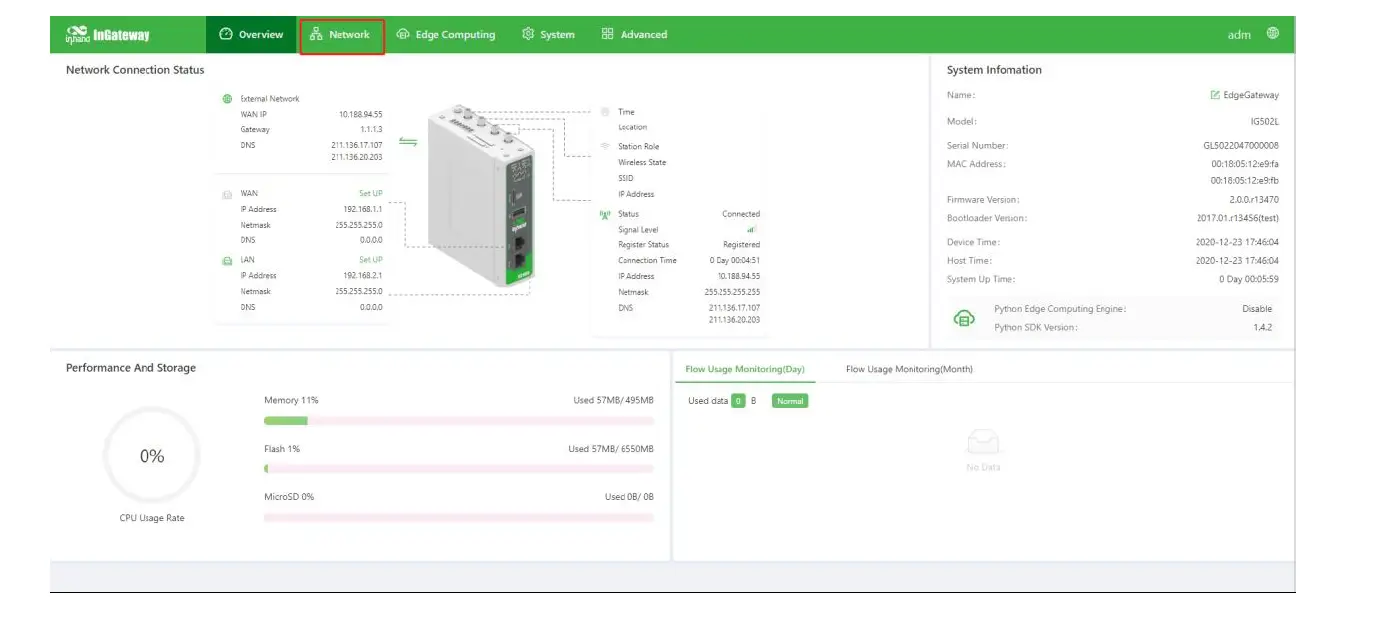The height and width of the screenshot is (641, 1380).
Task: Click the SSID label
Action: pyautogui.click(x=626, y=179)
